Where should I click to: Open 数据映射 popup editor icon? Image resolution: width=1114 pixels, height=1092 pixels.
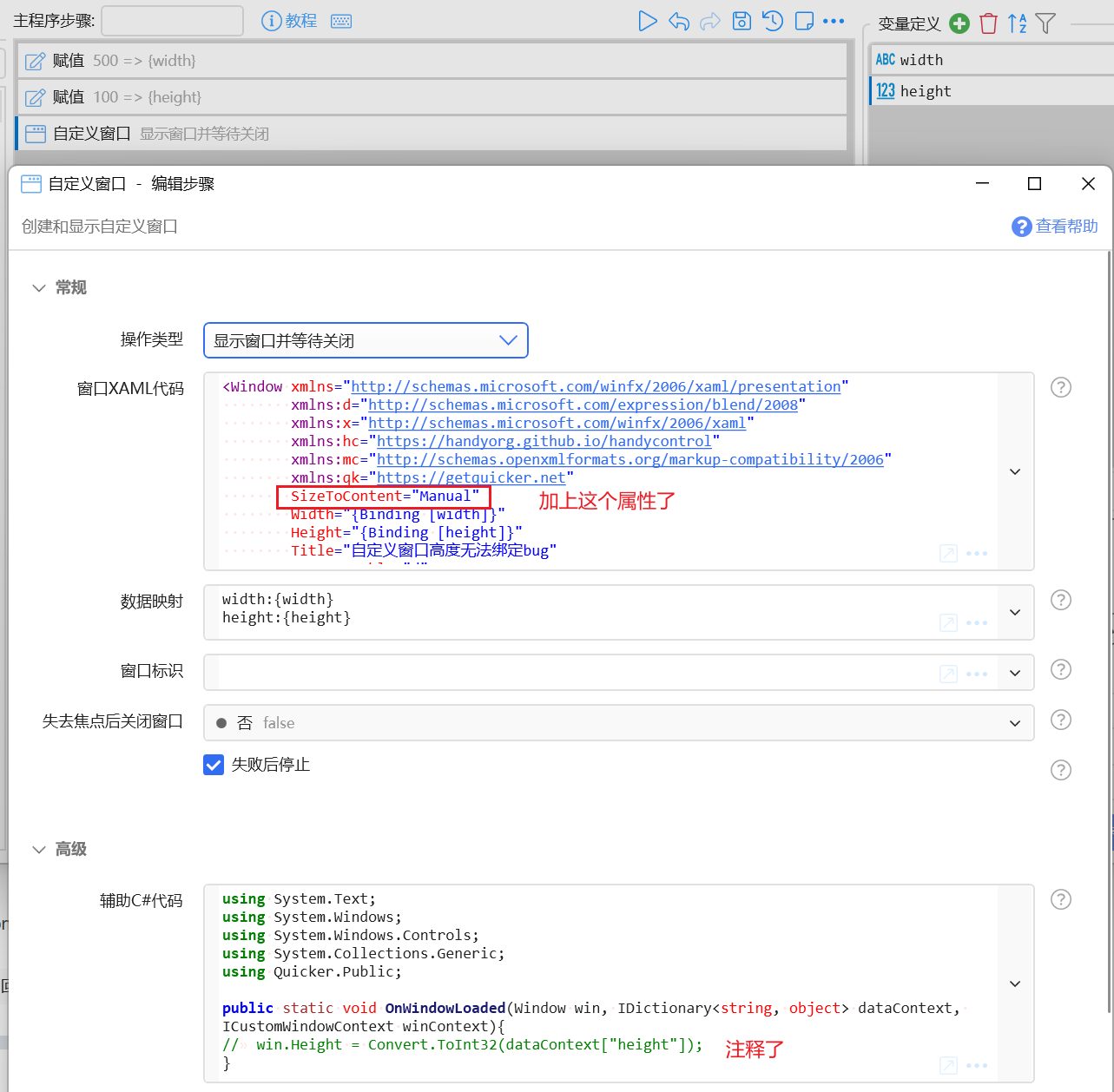click(x=948, y=623)
